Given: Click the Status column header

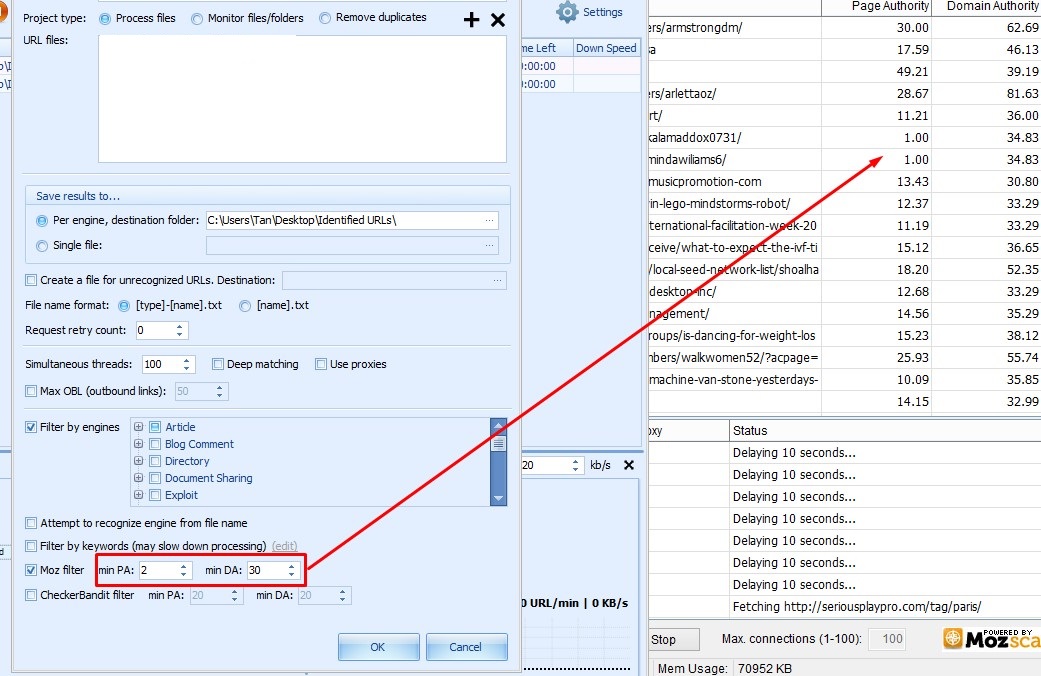Looking at the screenshot, I should tap(885, 430).
